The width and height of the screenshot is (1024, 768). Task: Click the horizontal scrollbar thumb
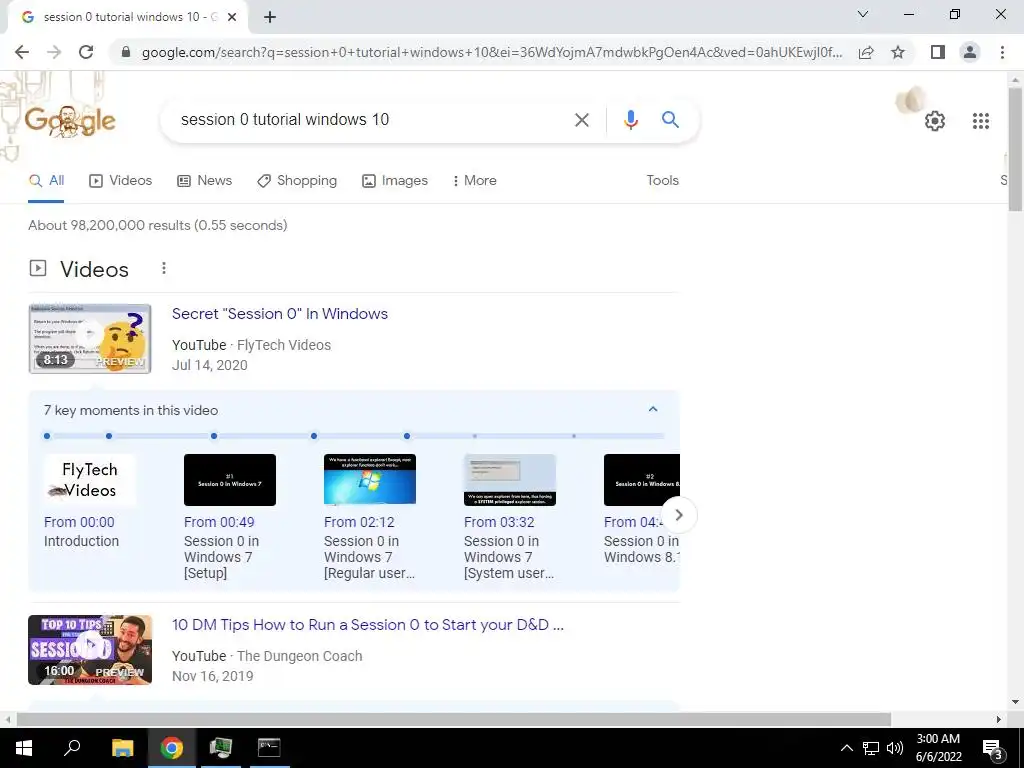pyautogui.click(x=453, y=719)
